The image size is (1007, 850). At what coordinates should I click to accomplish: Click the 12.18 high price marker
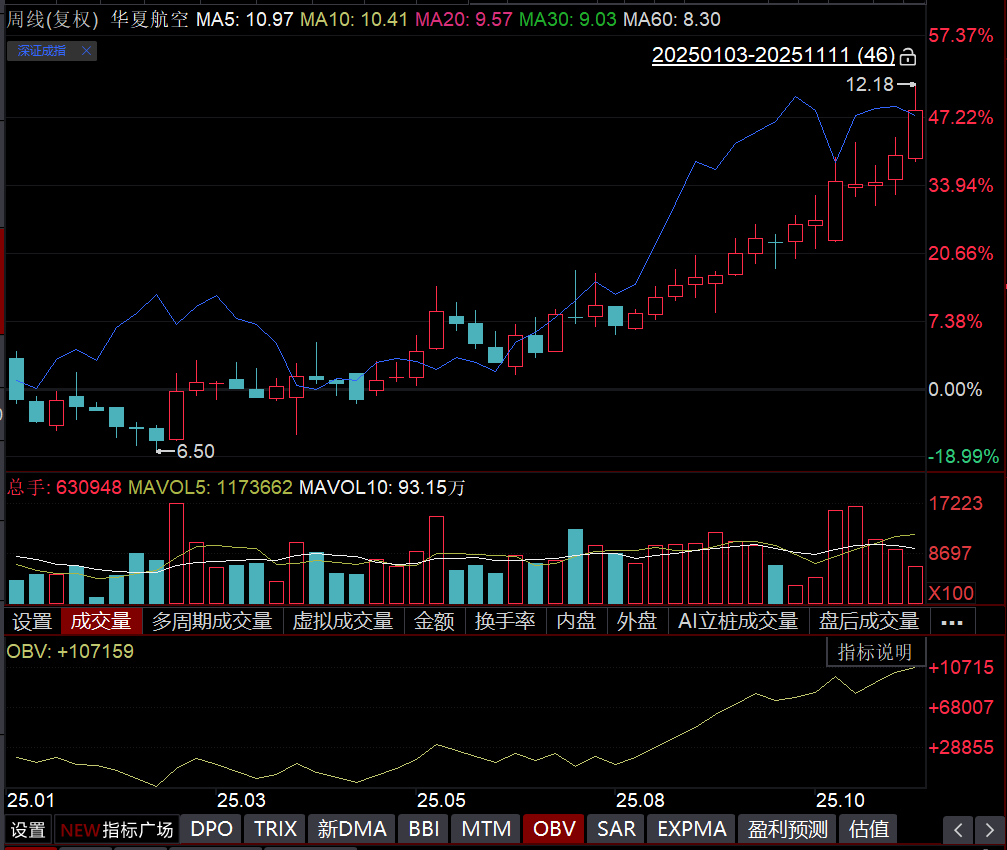coord(868,85)
